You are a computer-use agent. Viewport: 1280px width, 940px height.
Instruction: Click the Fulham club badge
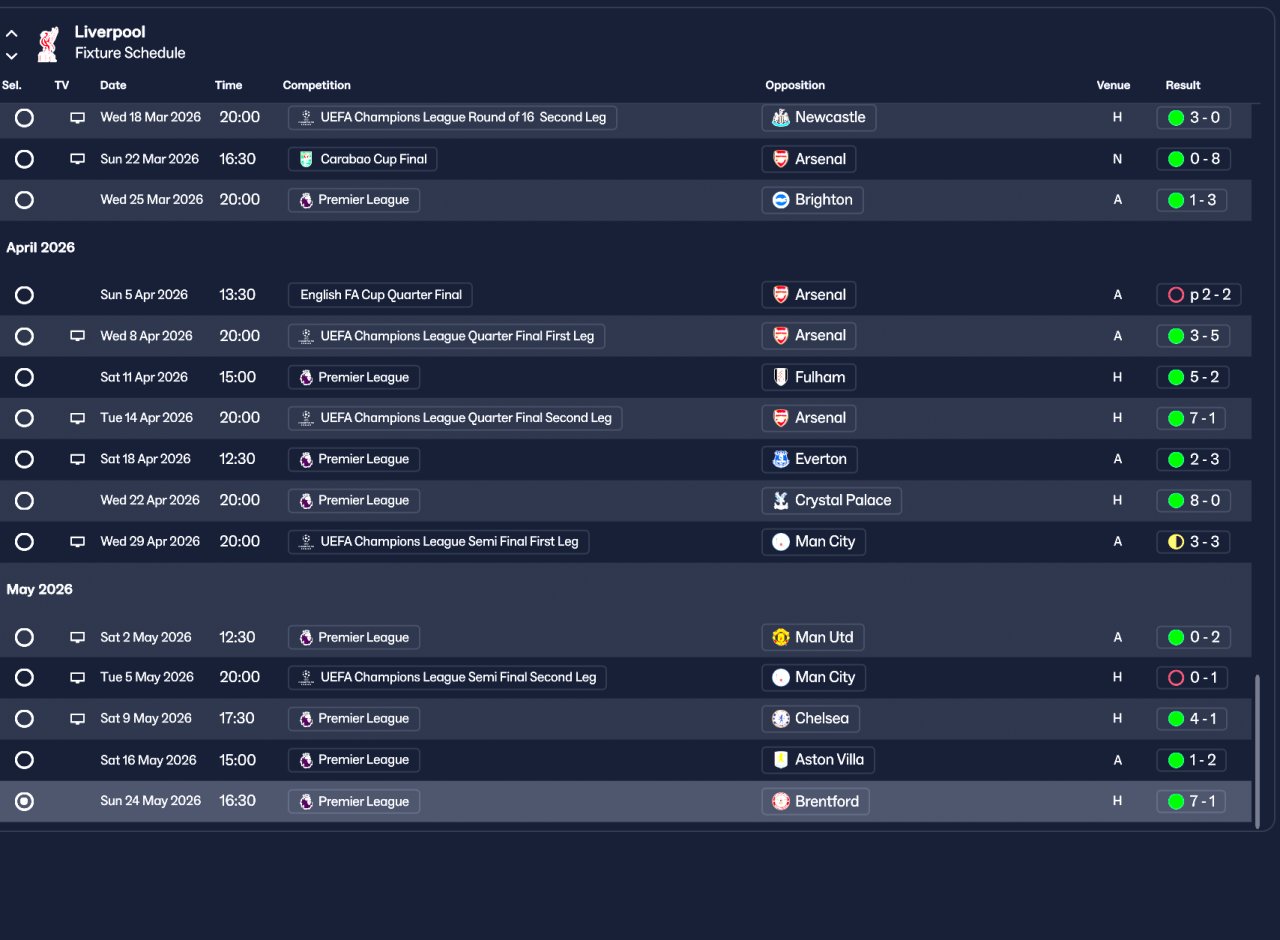781,377
